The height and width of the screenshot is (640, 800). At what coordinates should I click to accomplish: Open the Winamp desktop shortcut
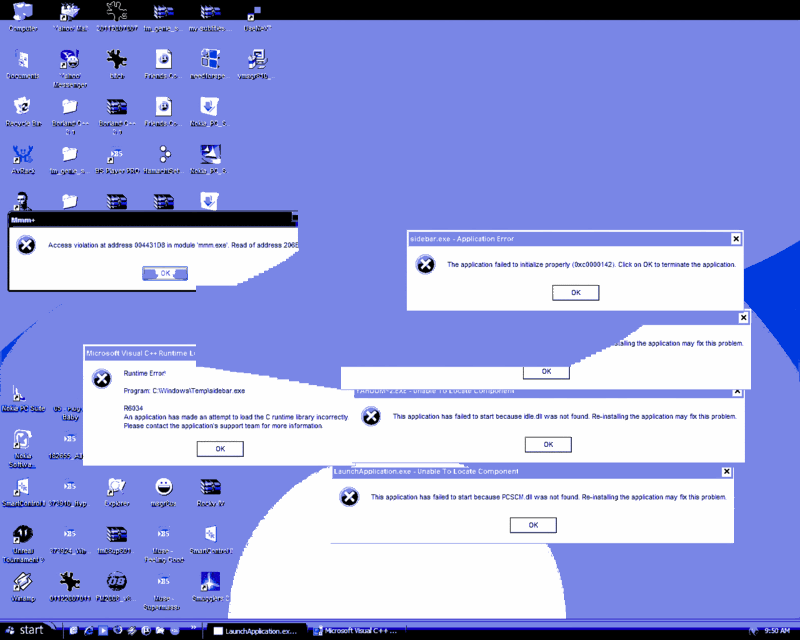pyautogui.click(x=22, y=583)
